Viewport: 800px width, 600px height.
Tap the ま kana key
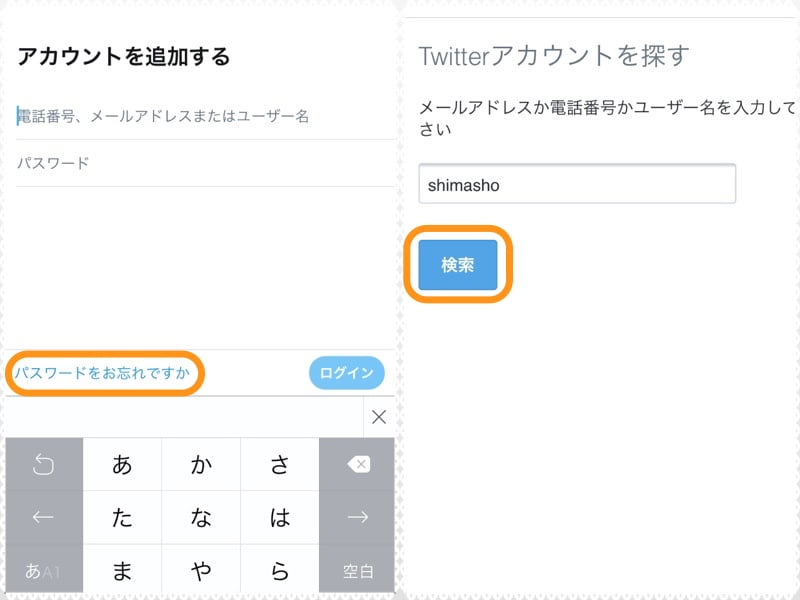click(121, 571)
